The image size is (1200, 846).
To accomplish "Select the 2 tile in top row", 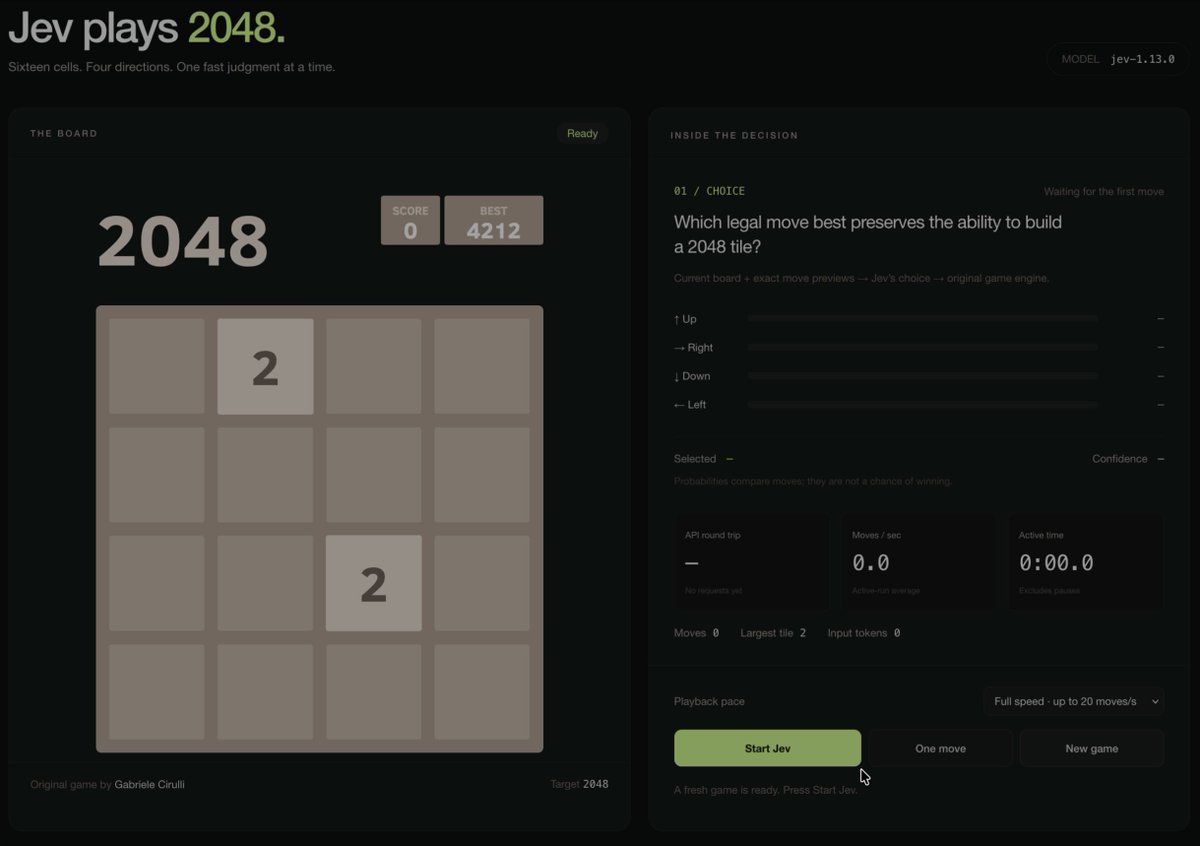I will tap(265, 367).
